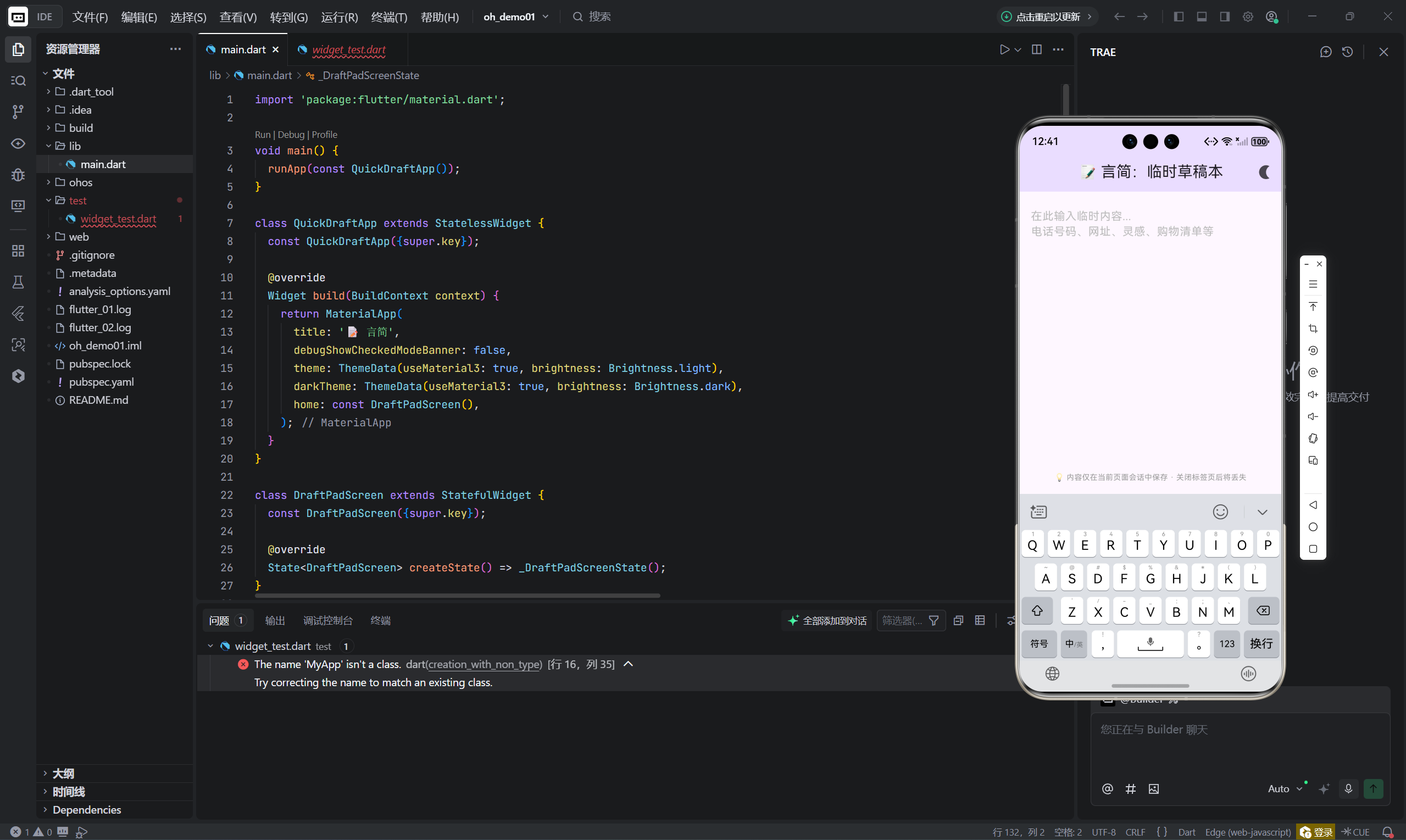Click 全部添加到对话 button
This screenshot has height=840, width=1406.
(827, 620)
